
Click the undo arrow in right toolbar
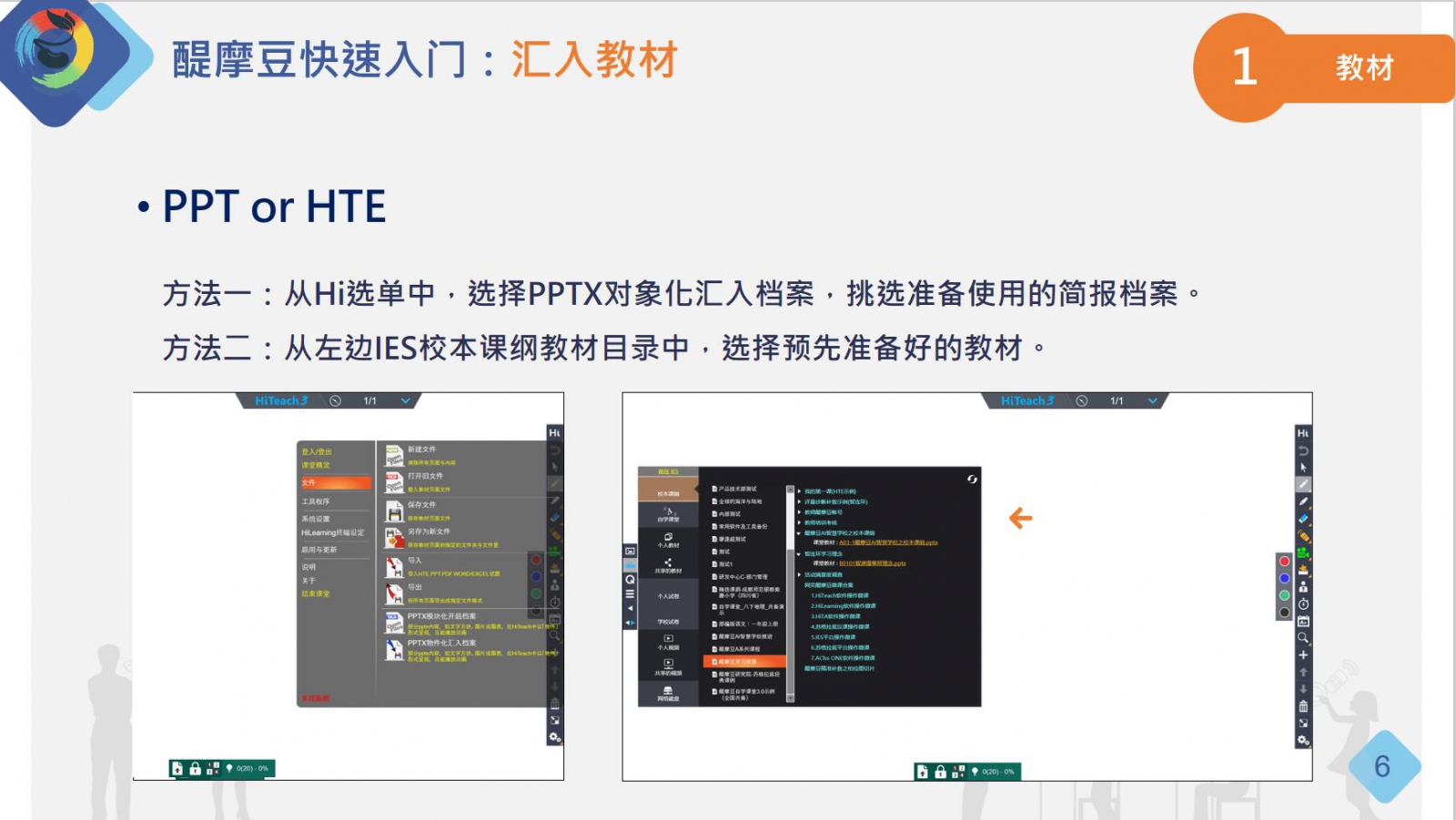click(x=1303, y=450)
